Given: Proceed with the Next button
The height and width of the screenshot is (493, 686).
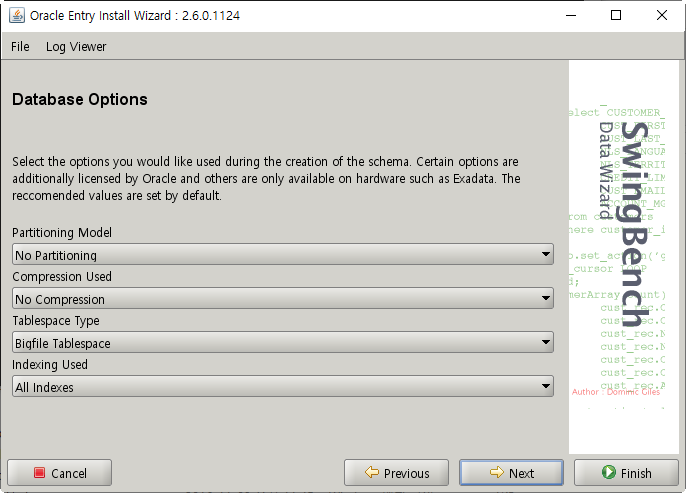Looking at the screenshot, I should 511,472.
